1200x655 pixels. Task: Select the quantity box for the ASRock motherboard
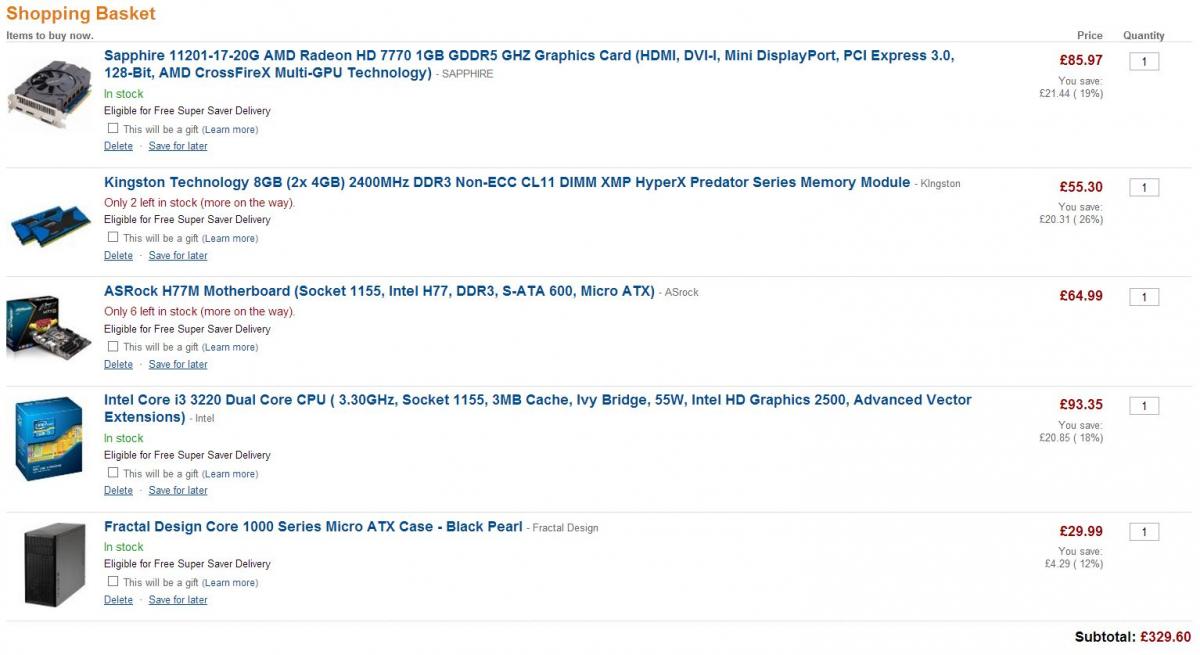tap(1144, 297)
